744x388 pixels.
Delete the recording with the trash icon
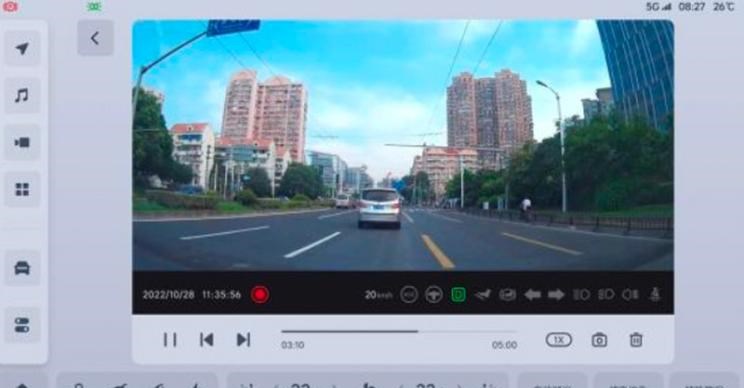[x=636, y=340]
